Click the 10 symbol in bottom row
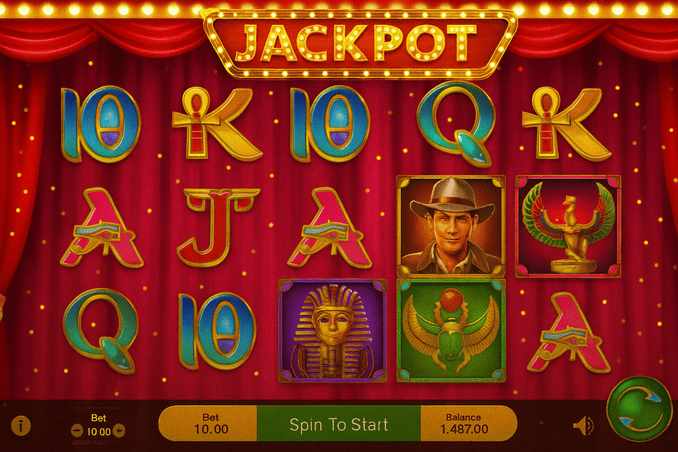The height and width of the screenshot is (452, 678). click(x=217, y=331)
